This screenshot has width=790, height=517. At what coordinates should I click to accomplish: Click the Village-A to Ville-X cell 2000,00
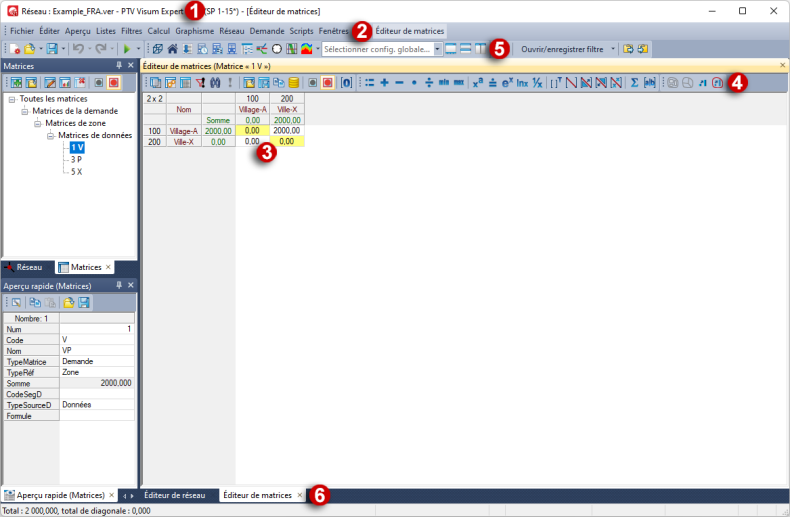pyautogui.click(x=285, y=130)
